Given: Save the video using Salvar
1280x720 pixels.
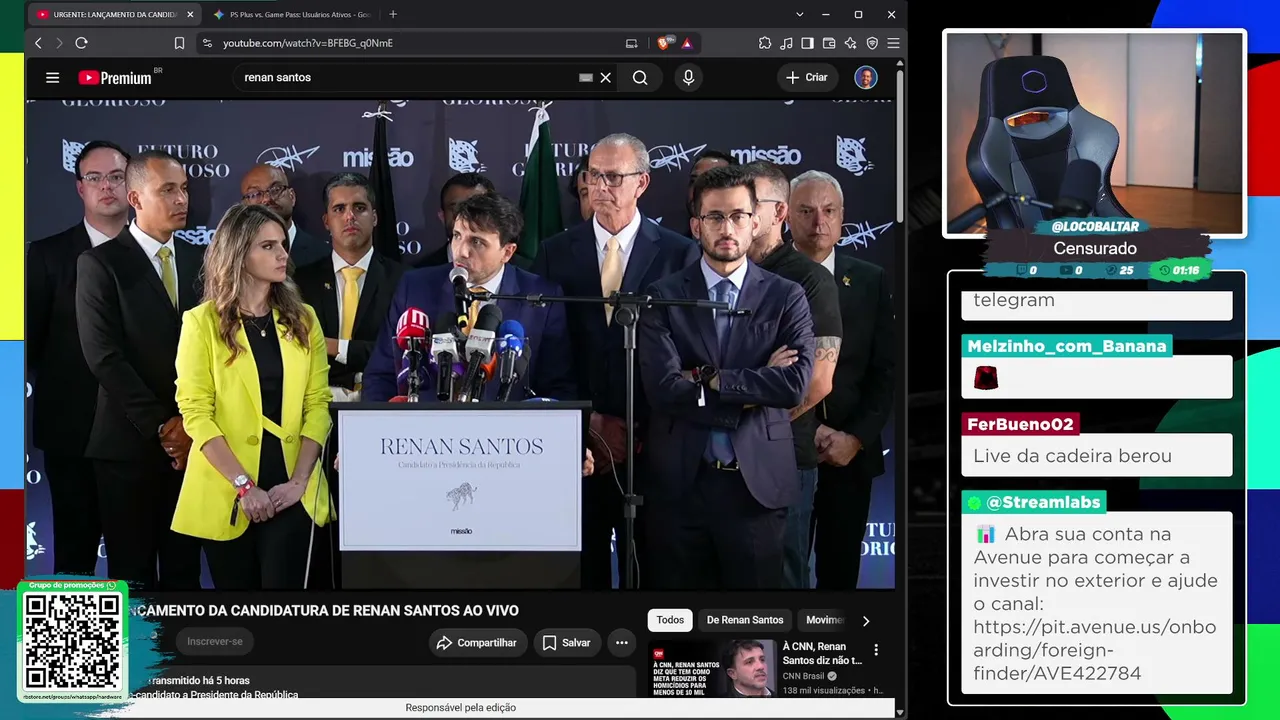Looking at the screenshot, I should coord(567,642).
